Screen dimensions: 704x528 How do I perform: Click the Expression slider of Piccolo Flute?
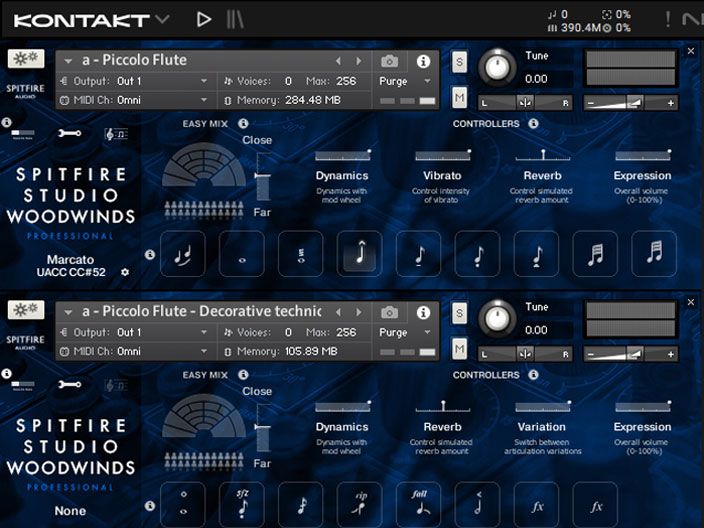(643, 155)
